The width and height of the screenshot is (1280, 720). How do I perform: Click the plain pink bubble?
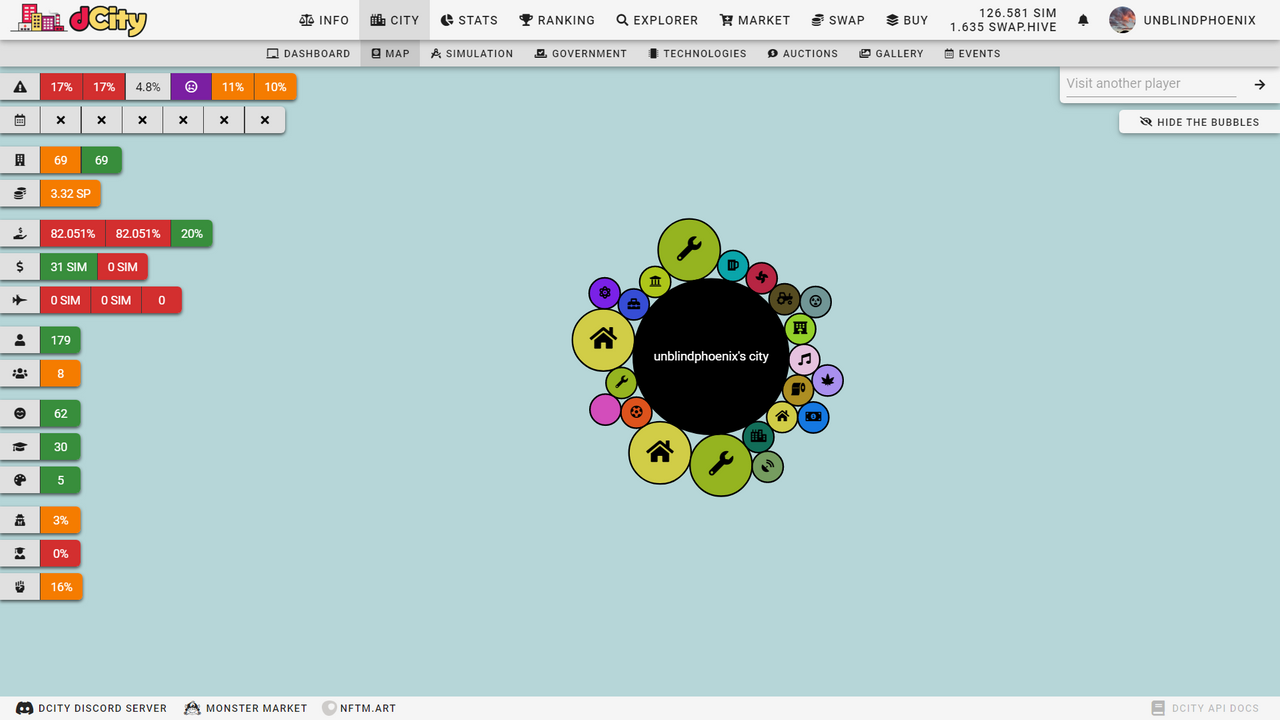click(x=605, y=410)
